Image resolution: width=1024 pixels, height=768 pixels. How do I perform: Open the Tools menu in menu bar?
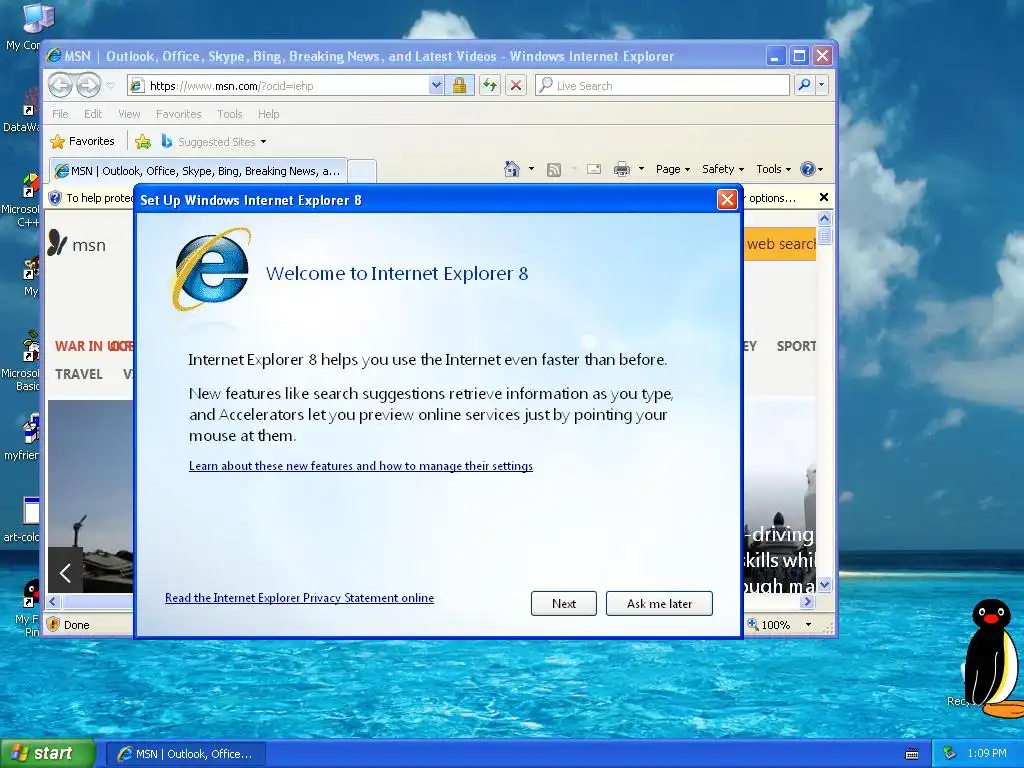[230, 114]
